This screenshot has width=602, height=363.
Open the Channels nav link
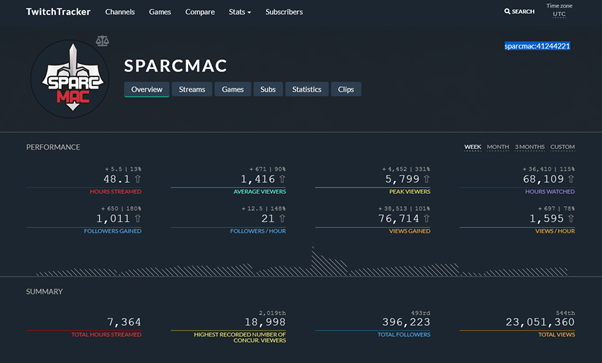(x=120, y=12)
